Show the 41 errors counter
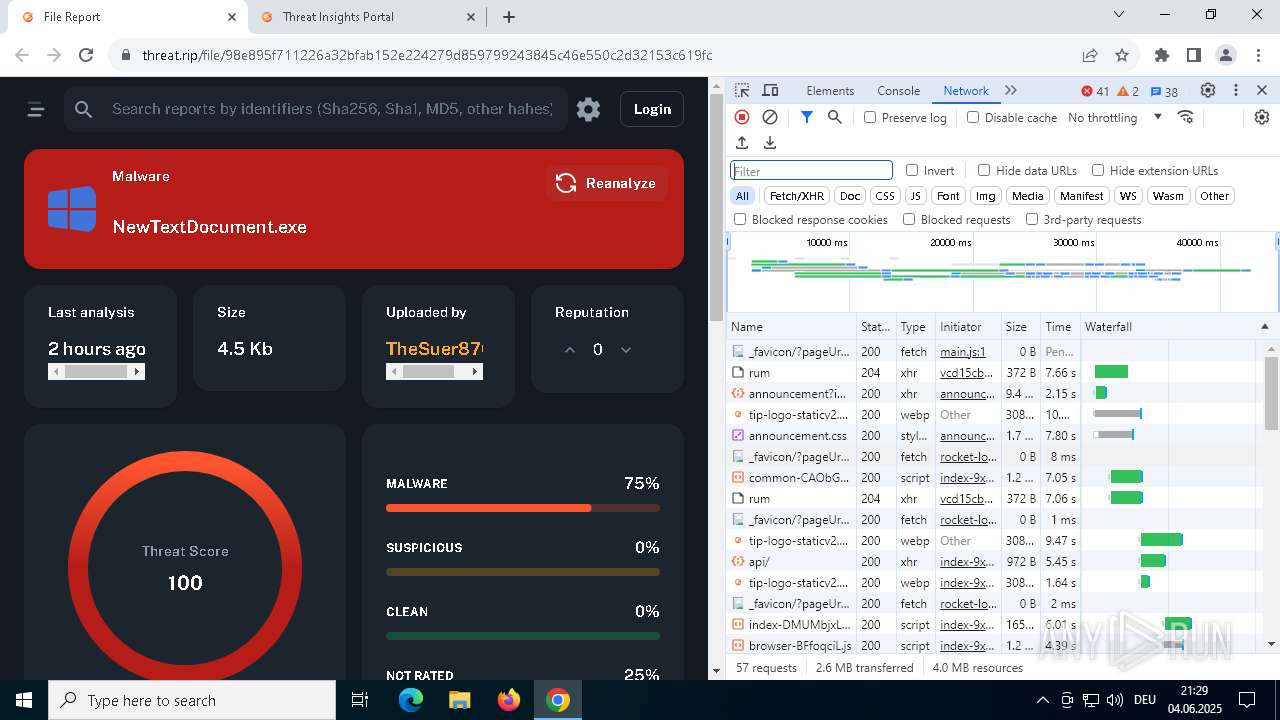This screenshot has width=1280, height=720. coord(1095,91)
